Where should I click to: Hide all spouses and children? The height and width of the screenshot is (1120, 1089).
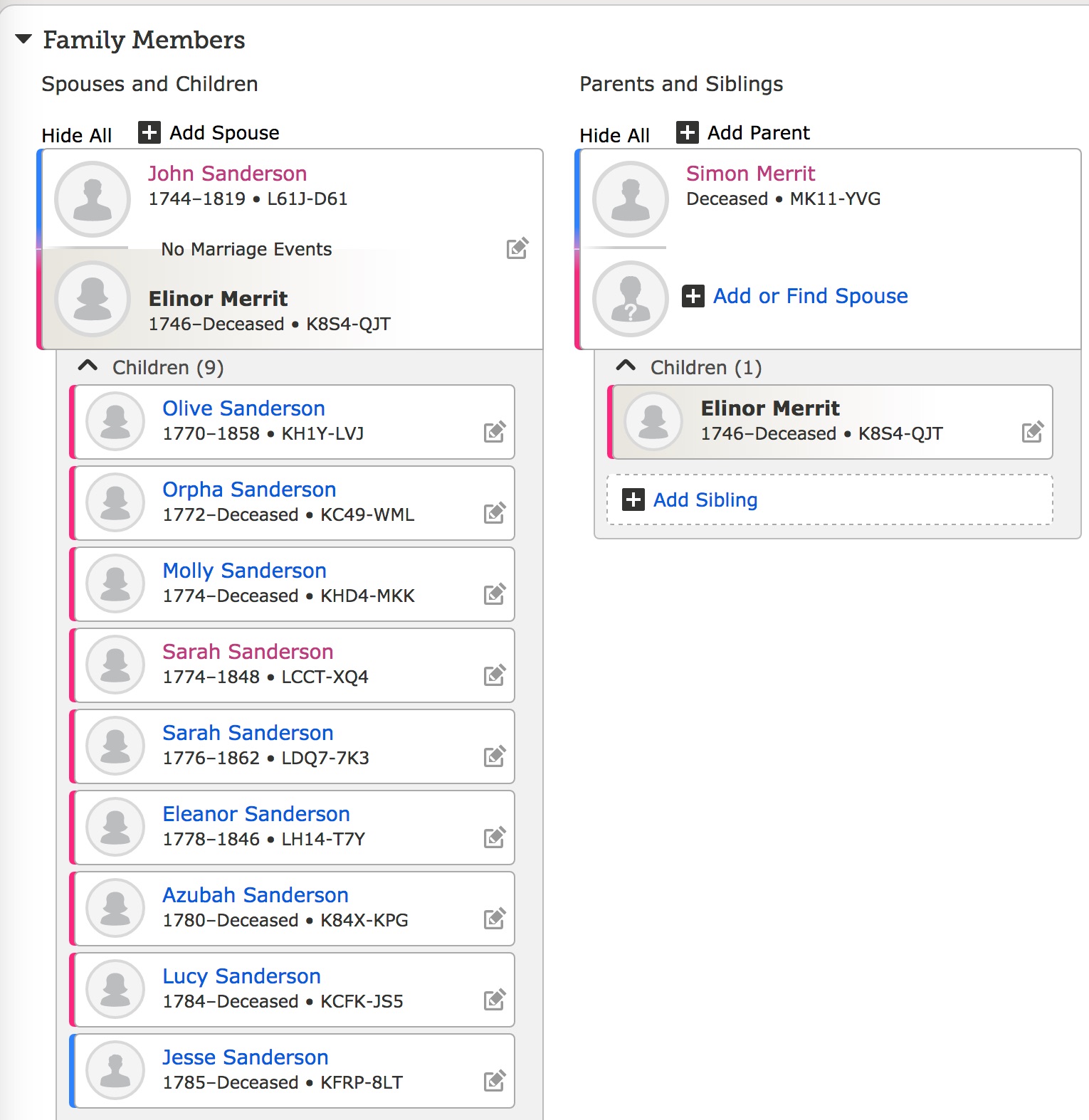coord(77,135)
